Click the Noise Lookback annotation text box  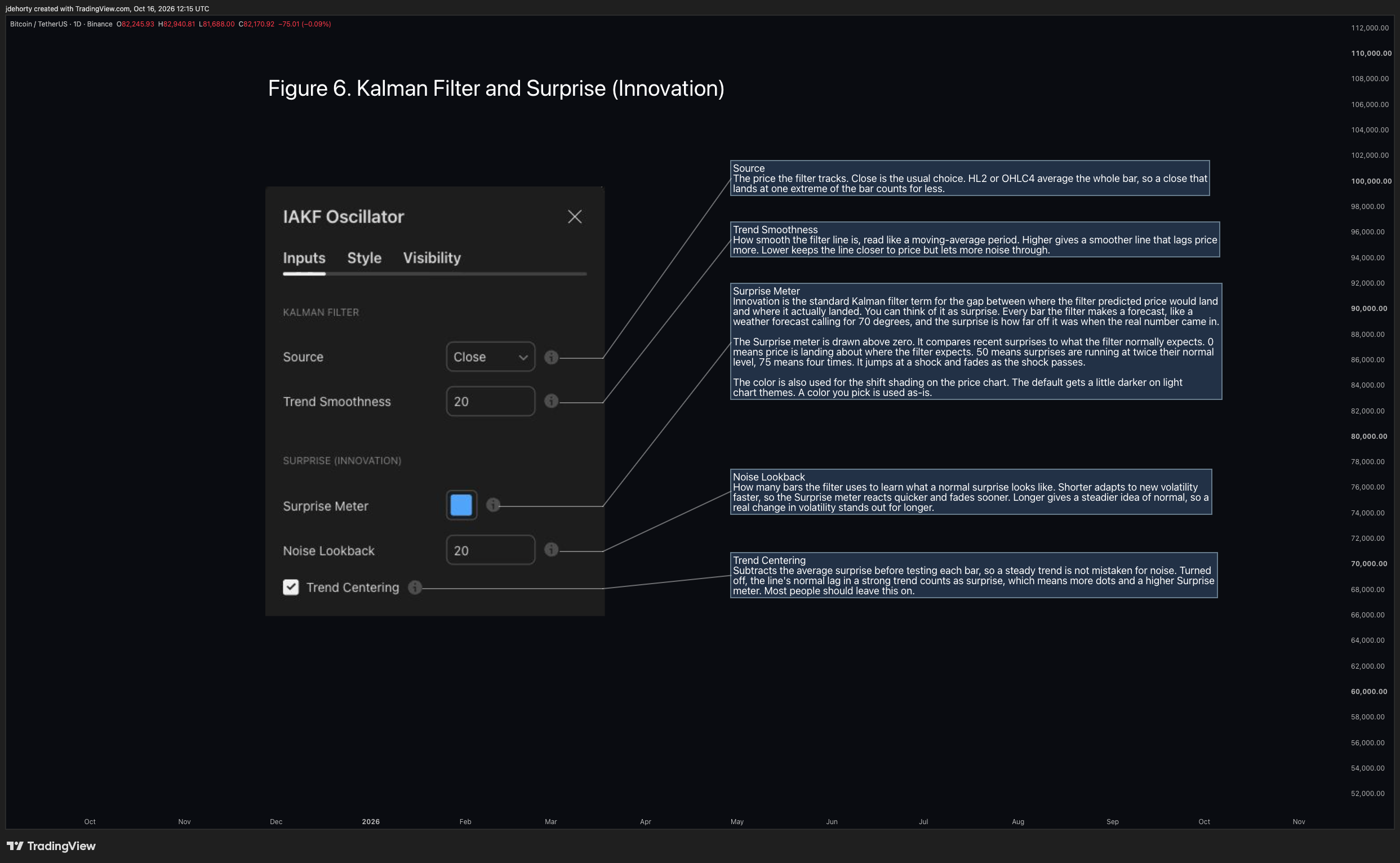(x=971, y=492)
